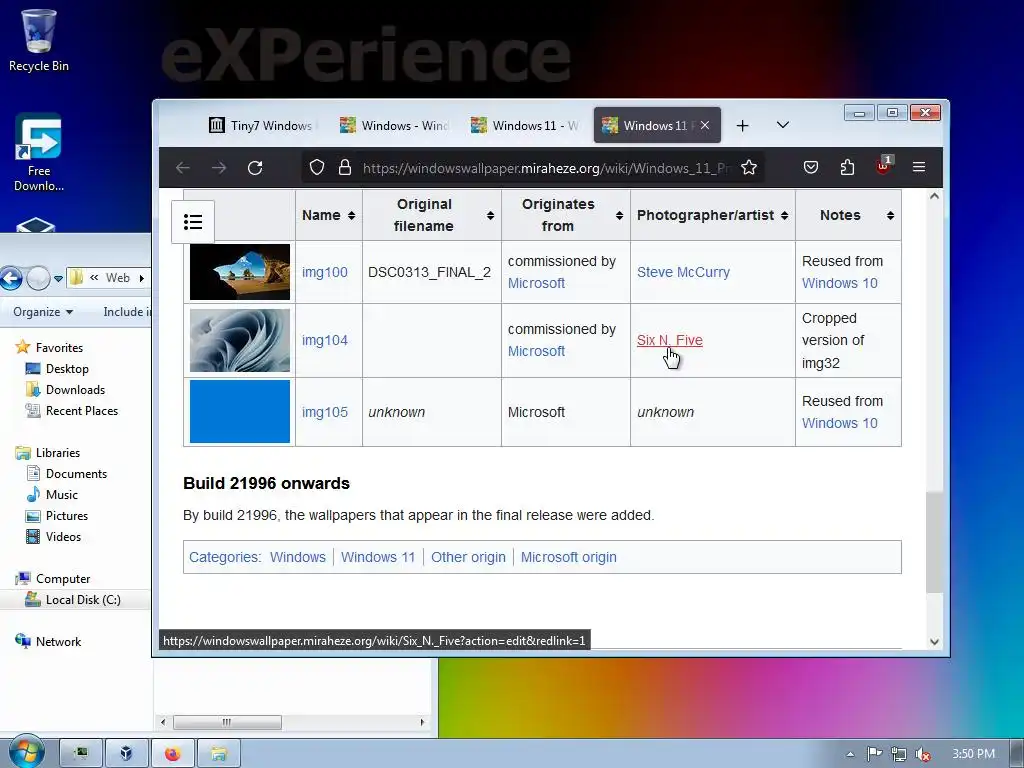Open the tracking protection shield icon
The width and height of the screenshot is (1024, 768).
pos(317,168)
